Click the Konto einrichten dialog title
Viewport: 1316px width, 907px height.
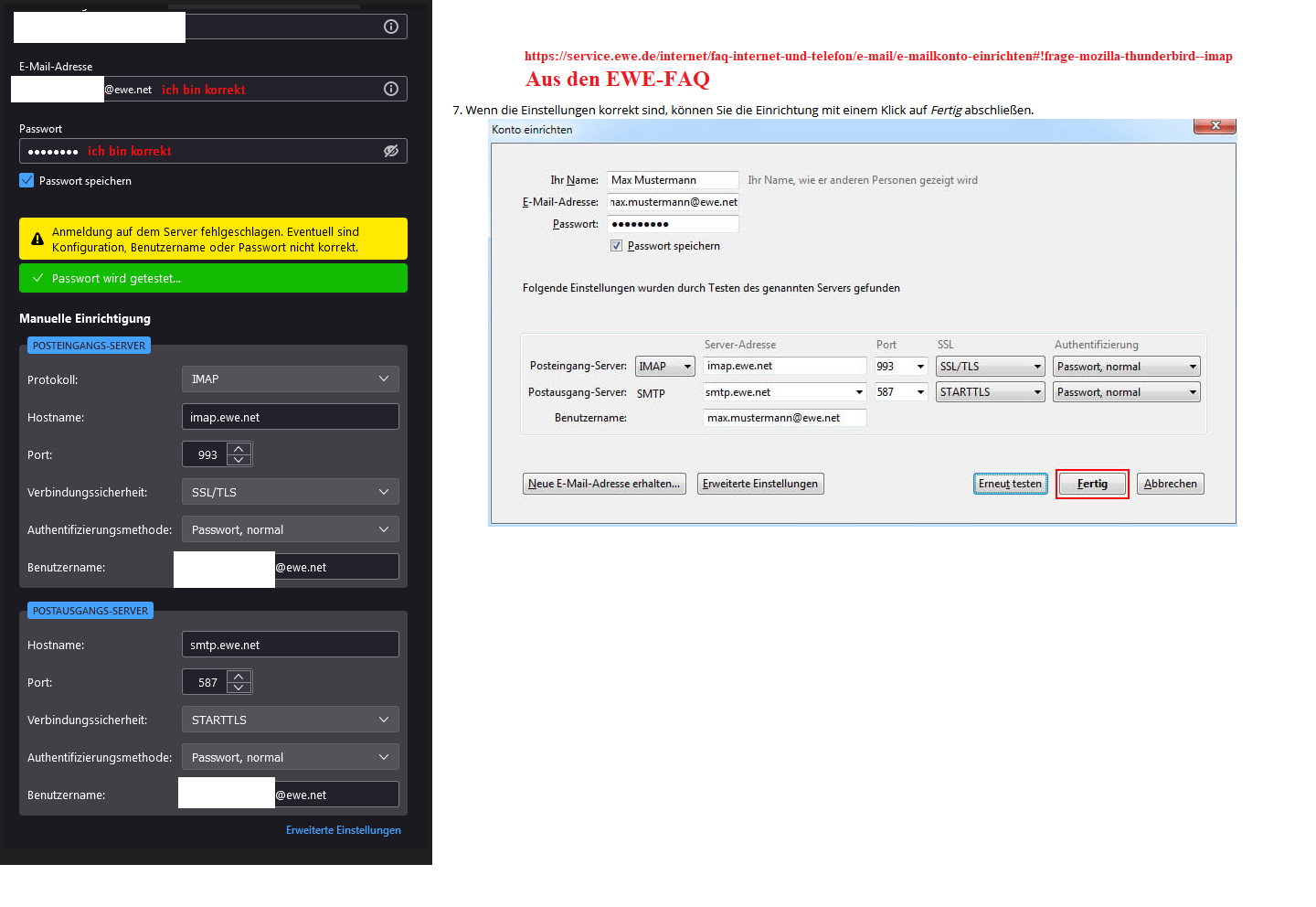pos(532,130)
